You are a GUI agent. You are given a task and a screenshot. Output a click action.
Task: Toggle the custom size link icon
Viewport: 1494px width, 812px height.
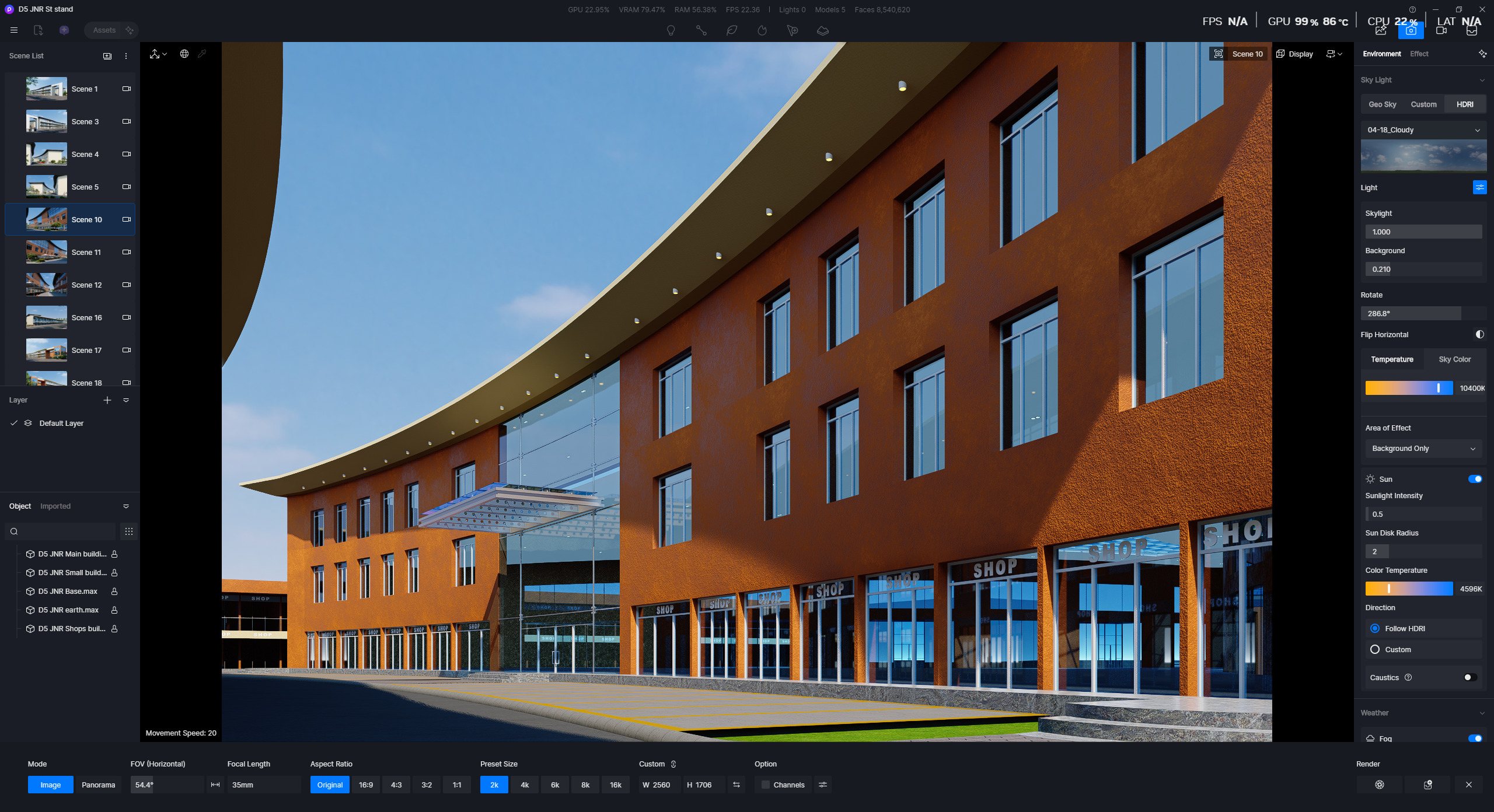673,764
